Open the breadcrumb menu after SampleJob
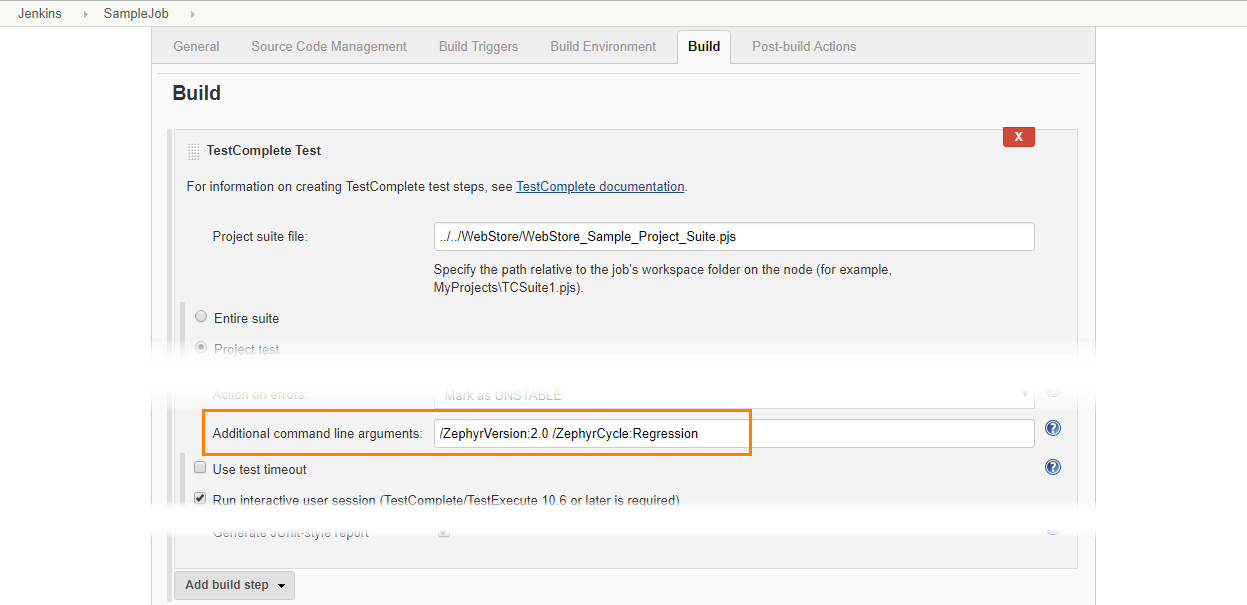The height and width of the screenshot is (605, 1247). click(191, 14)
